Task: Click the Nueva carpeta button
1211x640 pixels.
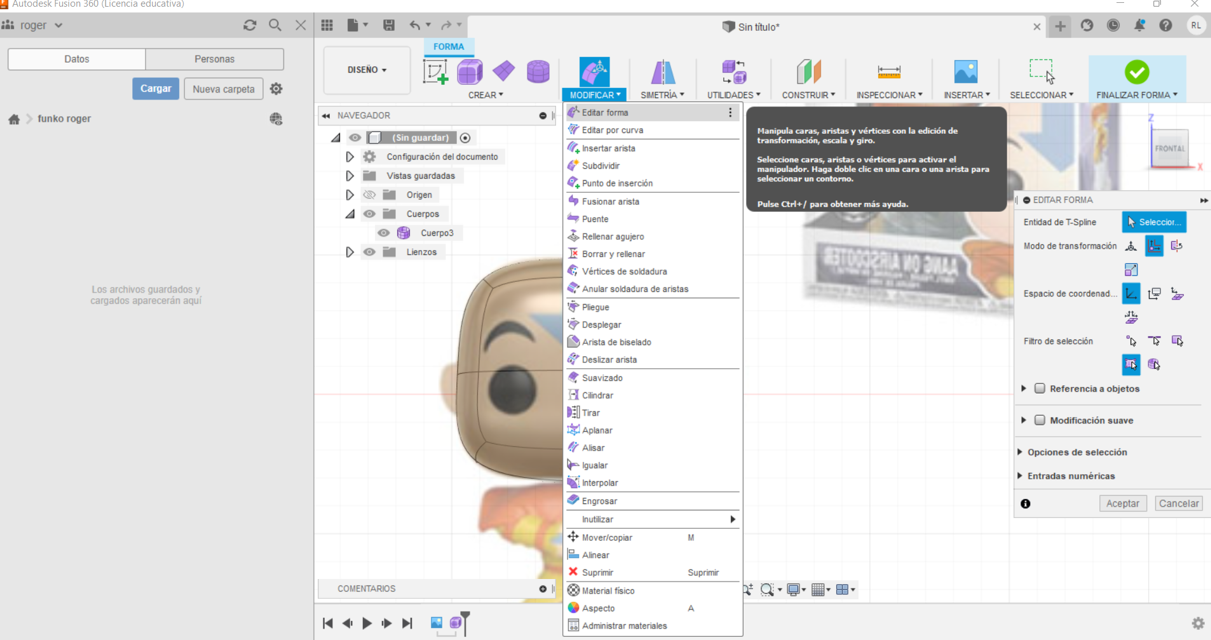Action: (224, 89)
